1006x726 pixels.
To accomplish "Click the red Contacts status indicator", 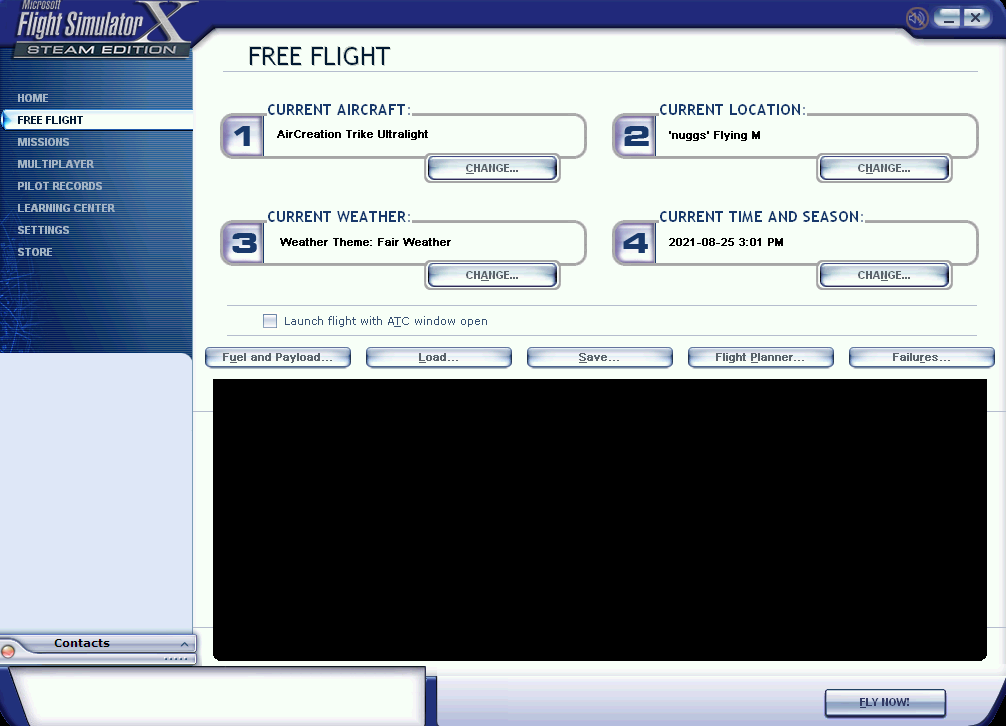I will (x=9, y=651).
